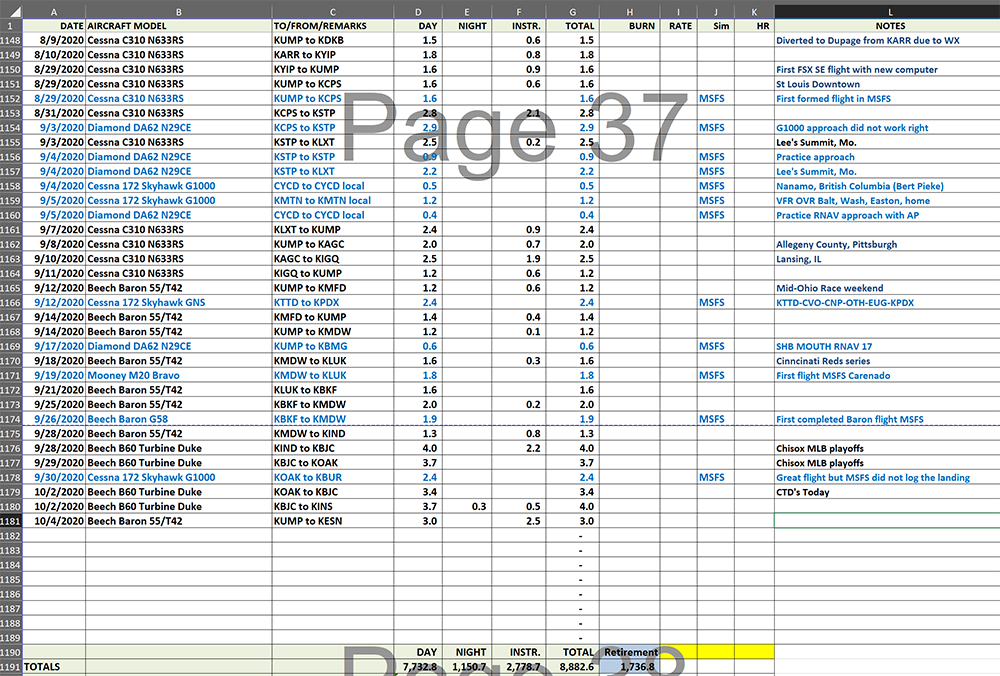Click the NIGHT total 1,150.7
This screenshot has height=676, width=1000.
pos(467,667)
